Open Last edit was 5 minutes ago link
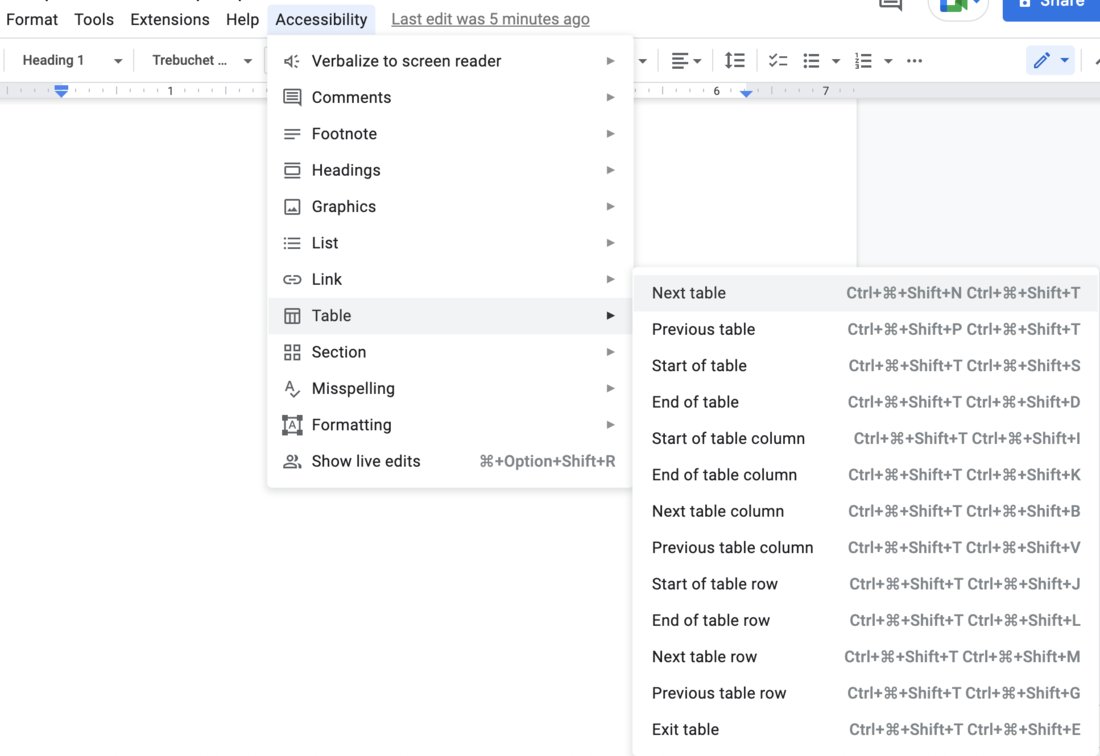This screenshot has width=1100, height=756. click(490, 20)
